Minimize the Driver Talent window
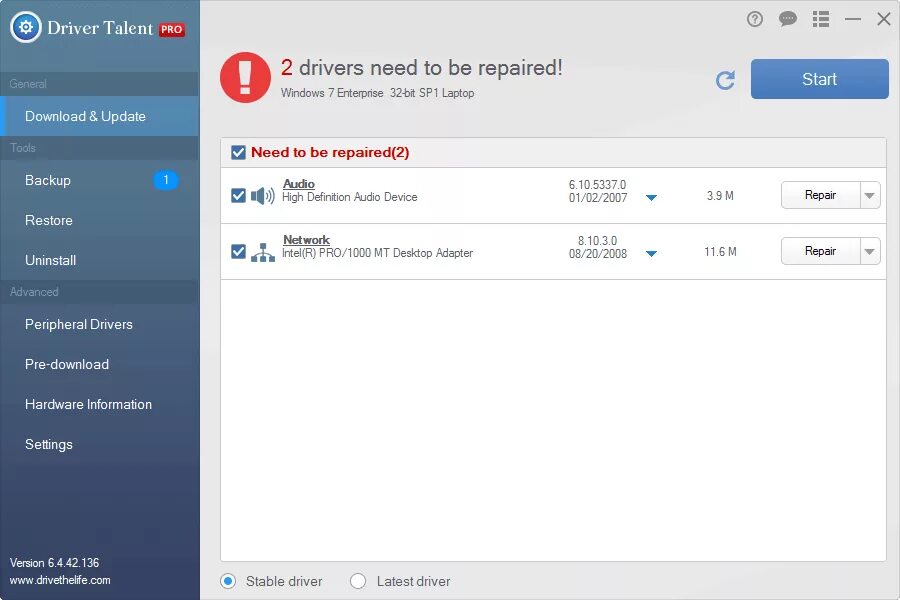Image resolution: width=900 pixels, height=600 pixels. point(853,20)
